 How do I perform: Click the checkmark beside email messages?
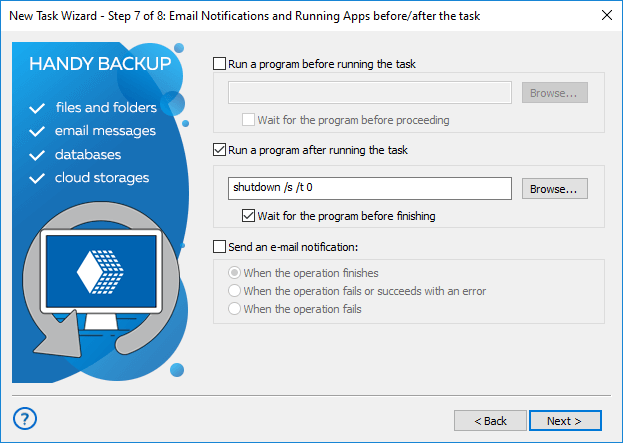coord(38,131)
